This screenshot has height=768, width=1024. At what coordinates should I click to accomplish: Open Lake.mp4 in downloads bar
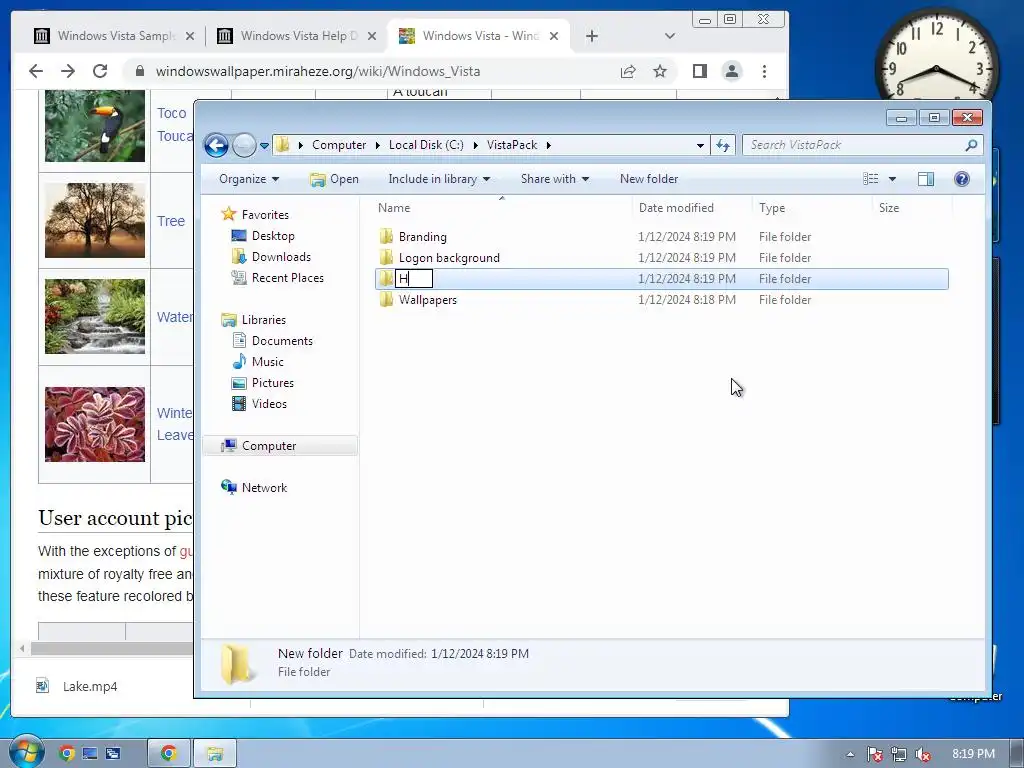tap(77, 686)
